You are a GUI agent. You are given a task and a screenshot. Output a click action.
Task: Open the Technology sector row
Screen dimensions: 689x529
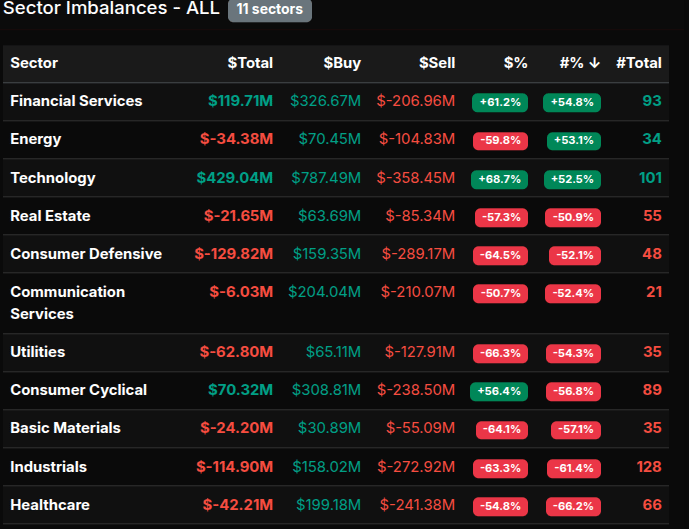pos(53,178)
